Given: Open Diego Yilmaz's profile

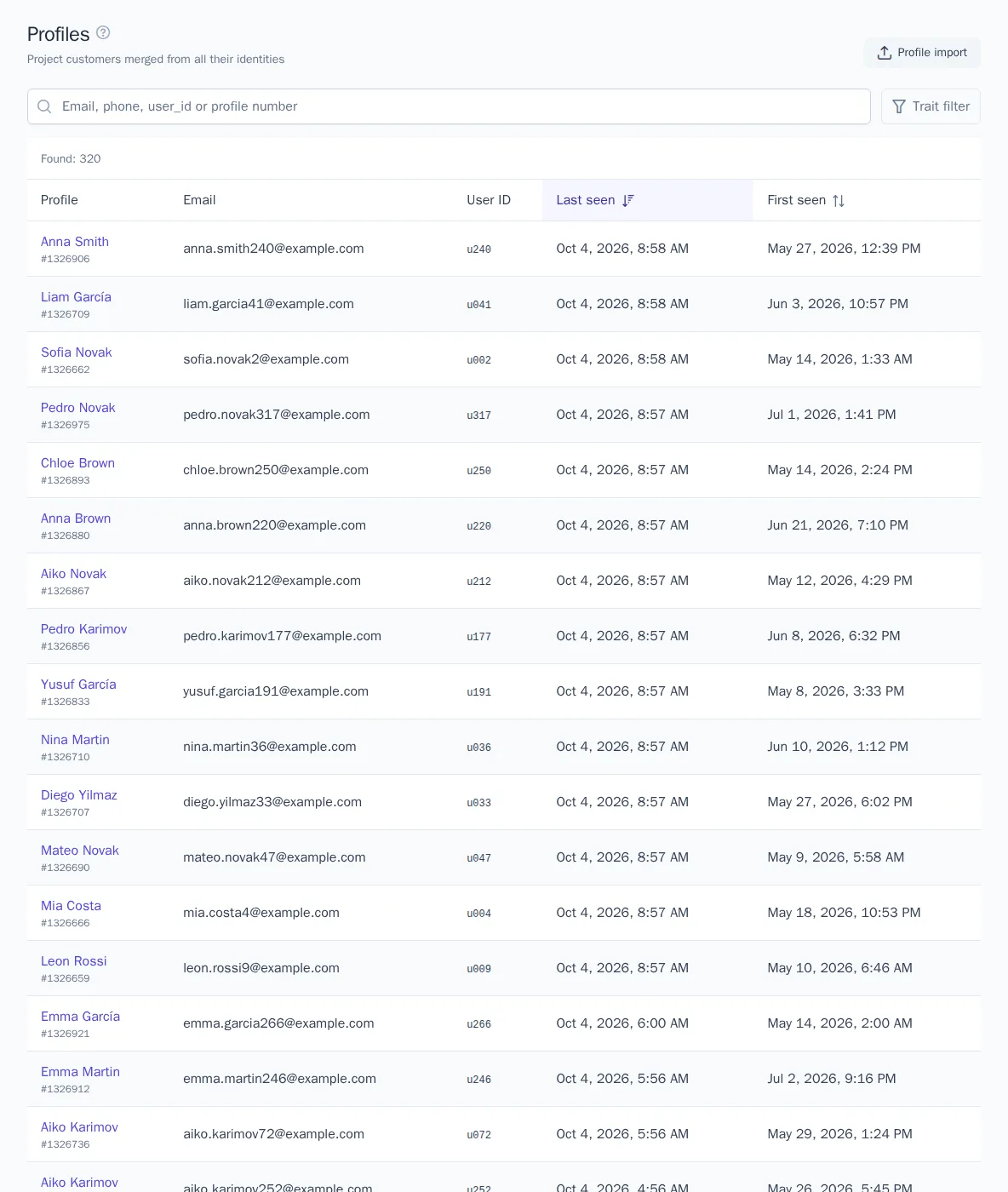Looking at the screenshot, I should (x=79, y=795).
